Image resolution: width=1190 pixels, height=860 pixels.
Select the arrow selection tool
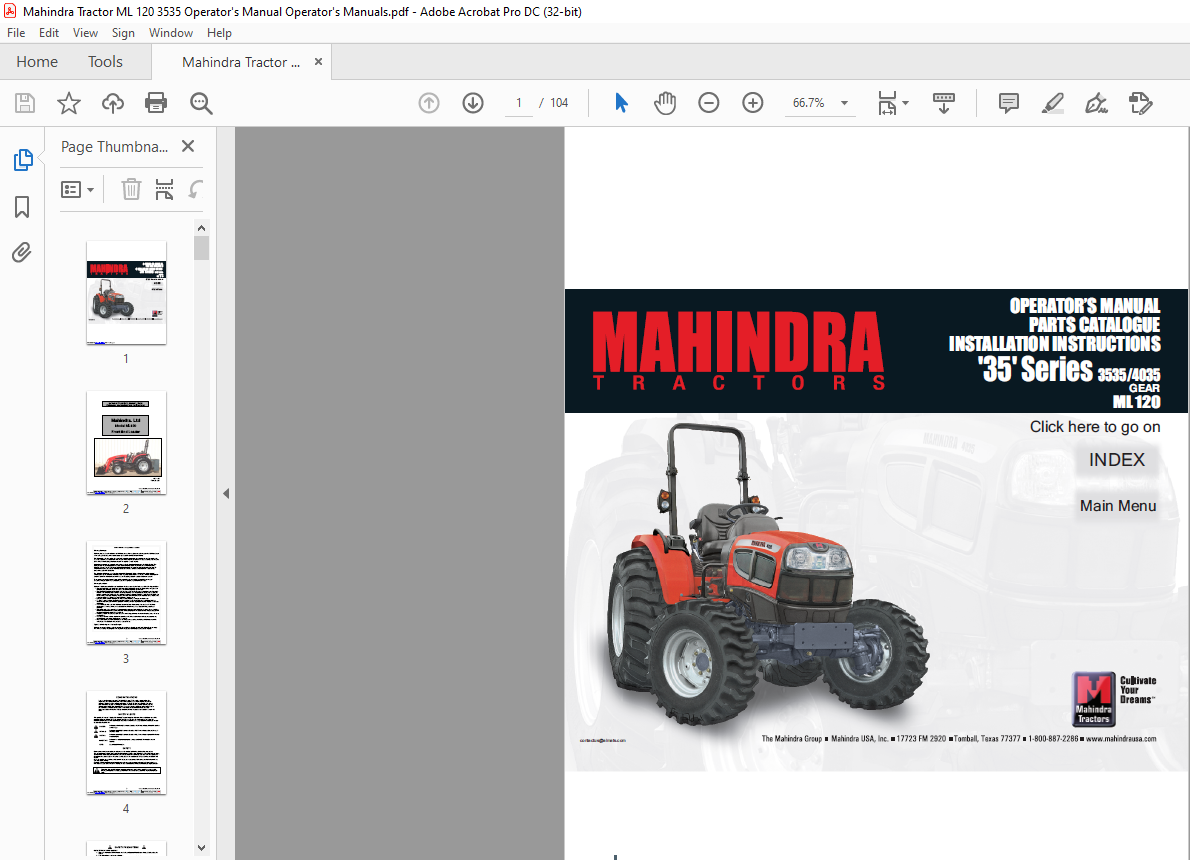click(621, 102)
